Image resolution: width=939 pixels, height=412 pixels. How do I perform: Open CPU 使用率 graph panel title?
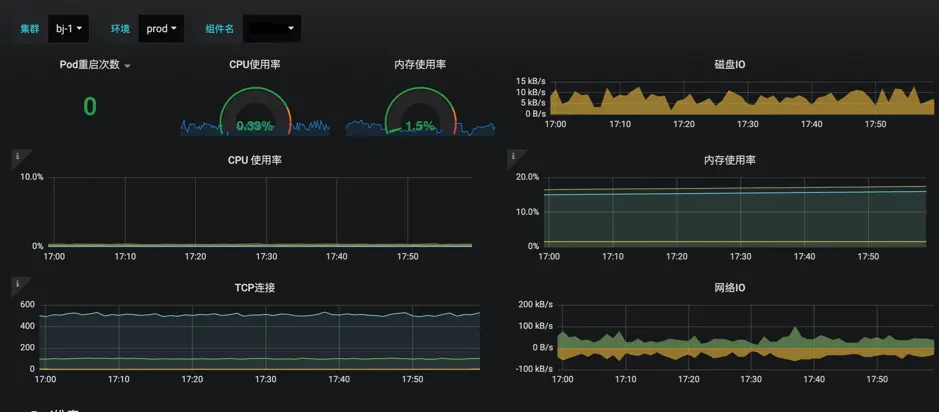255,160
